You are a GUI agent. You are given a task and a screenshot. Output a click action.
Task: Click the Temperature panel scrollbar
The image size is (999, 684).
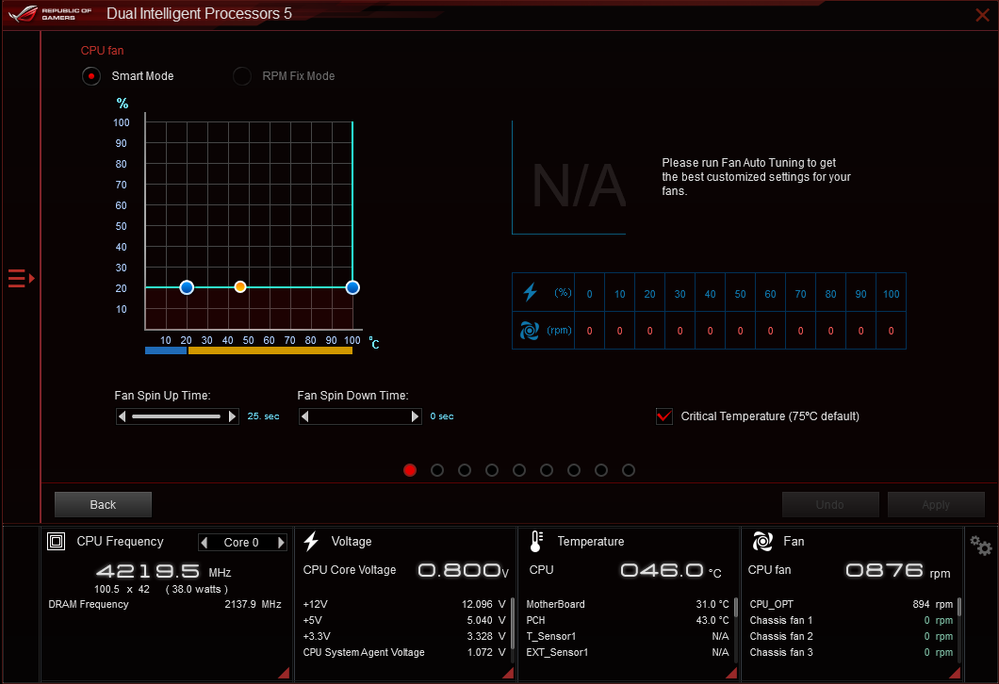coord(736,608)
